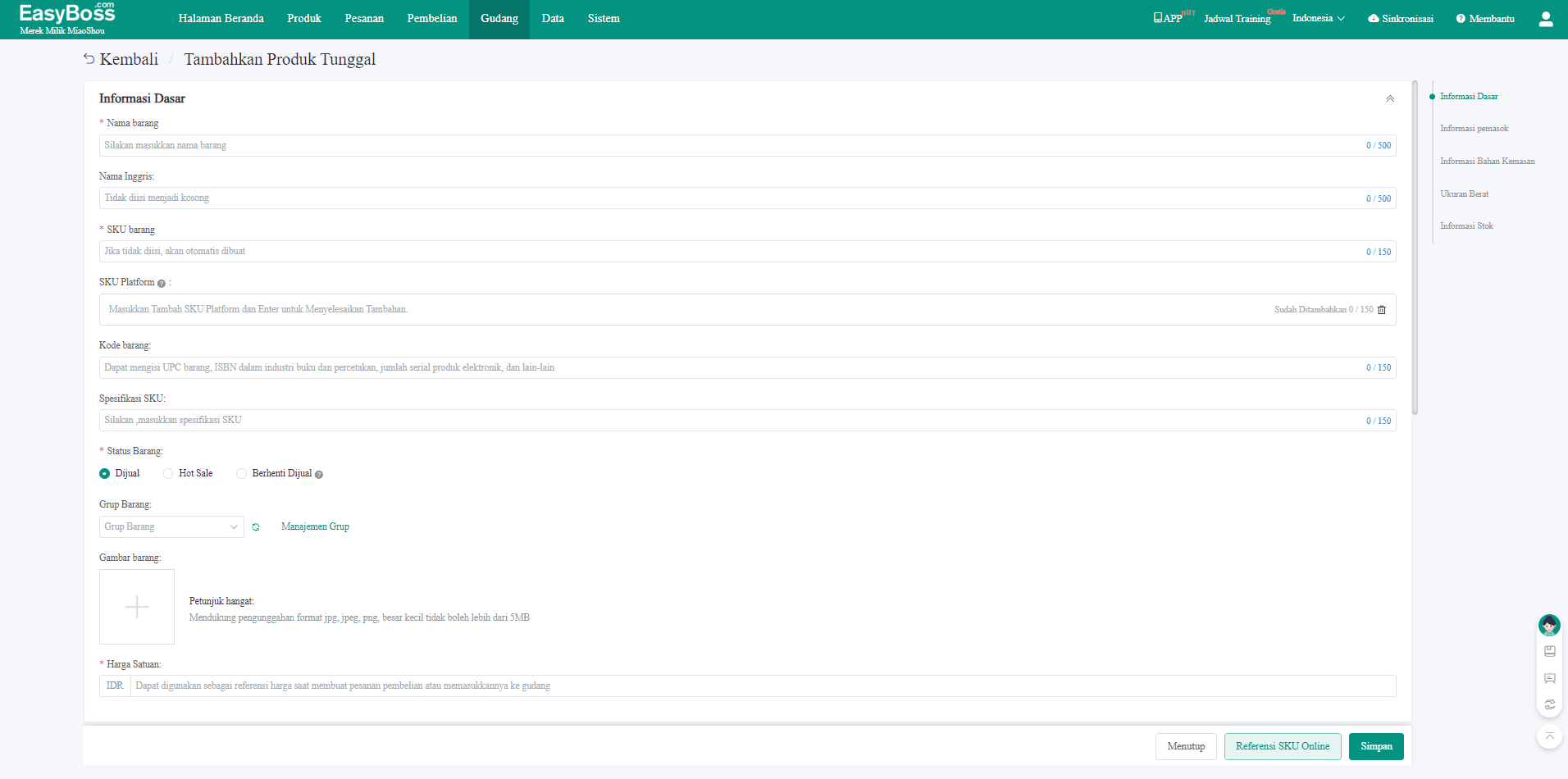Jump to Informasi Bahan Kemasan anchor
Screen dimensions: 1568x779
click(1488, 162)
